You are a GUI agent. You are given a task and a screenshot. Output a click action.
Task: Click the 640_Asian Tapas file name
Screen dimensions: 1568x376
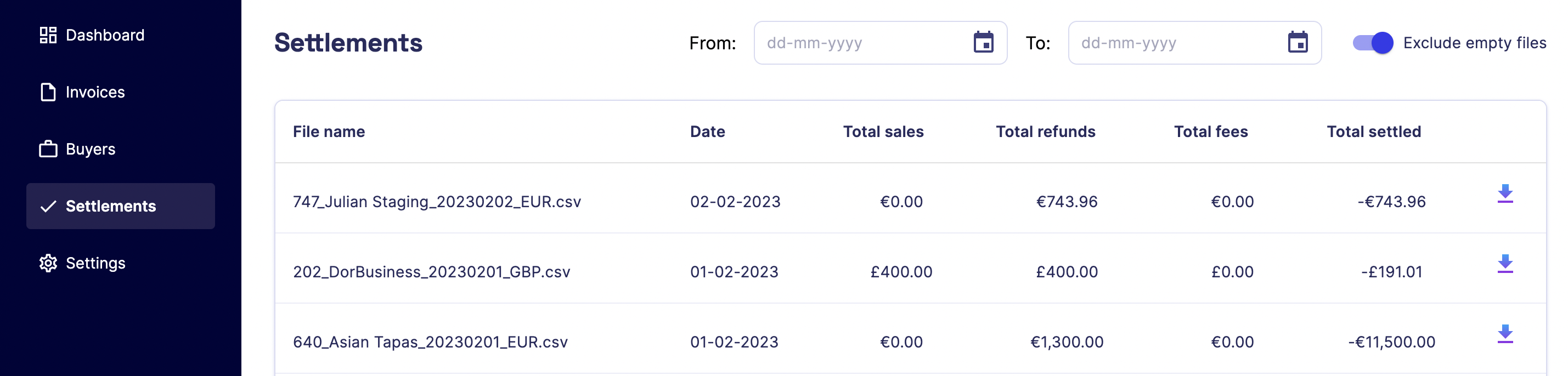[x=430, y=342]
